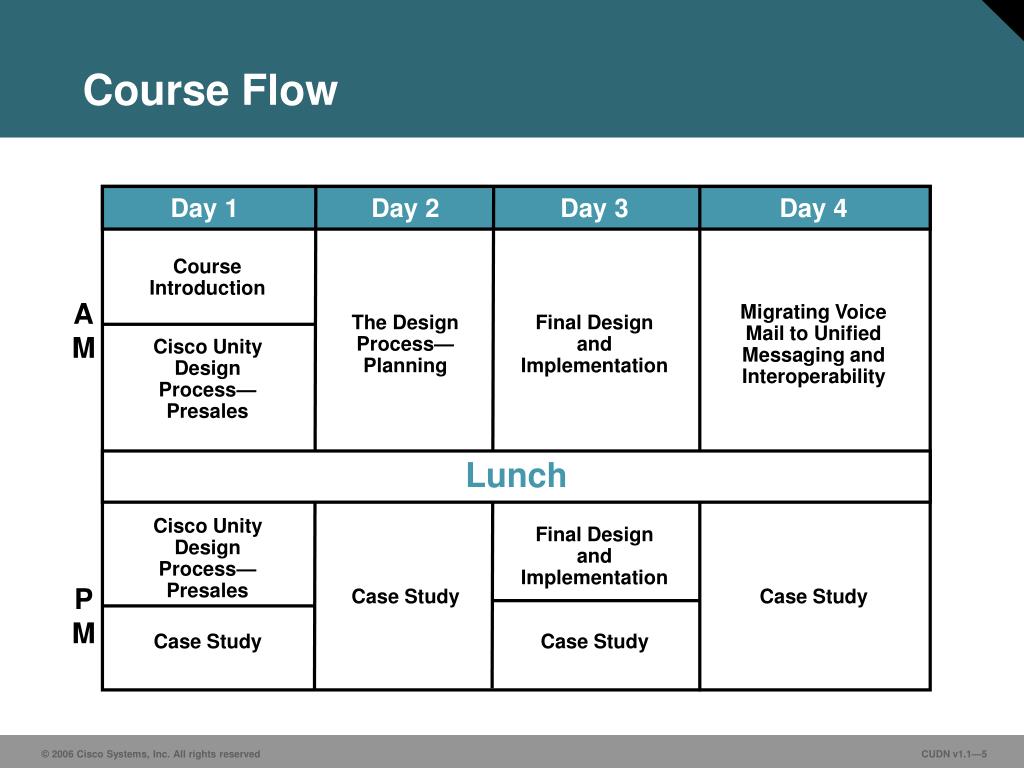Select the Day 4 column header
This screenshot has width=1024, height=768.
(x=814, y=208)
